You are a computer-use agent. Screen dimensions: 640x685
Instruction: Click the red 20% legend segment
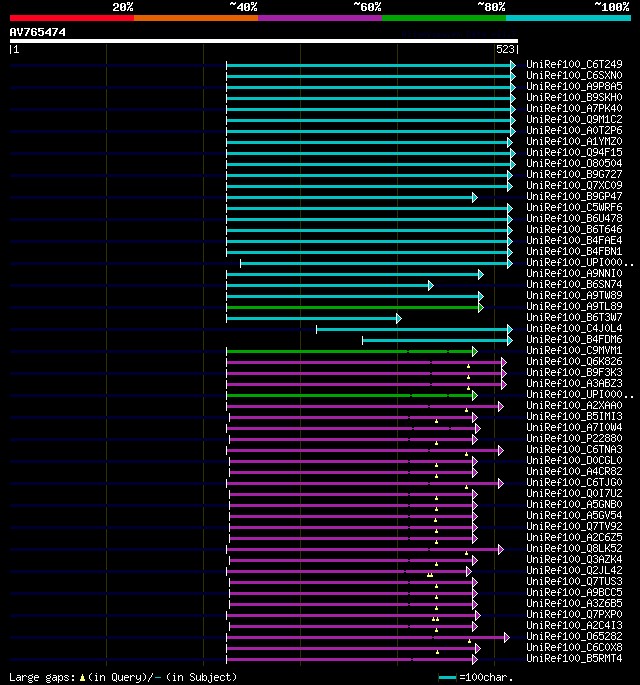pos(72,18)
